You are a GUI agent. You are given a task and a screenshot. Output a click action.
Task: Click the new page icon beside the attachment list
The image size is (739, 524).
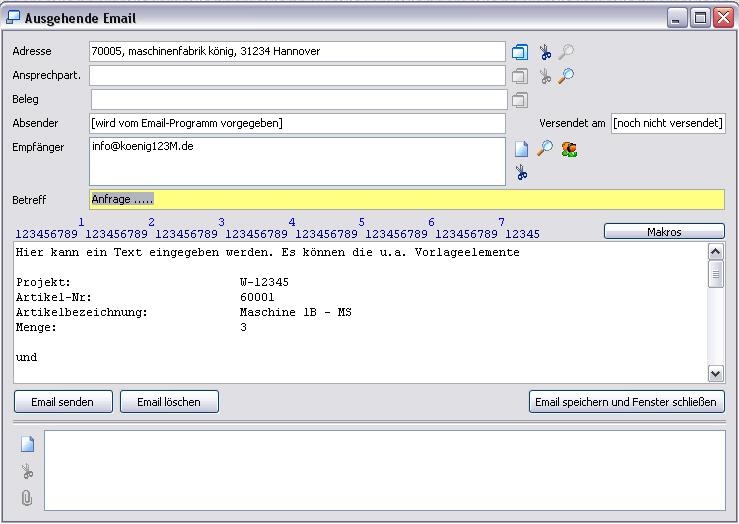pyautogui.click(x=27, y=445)
